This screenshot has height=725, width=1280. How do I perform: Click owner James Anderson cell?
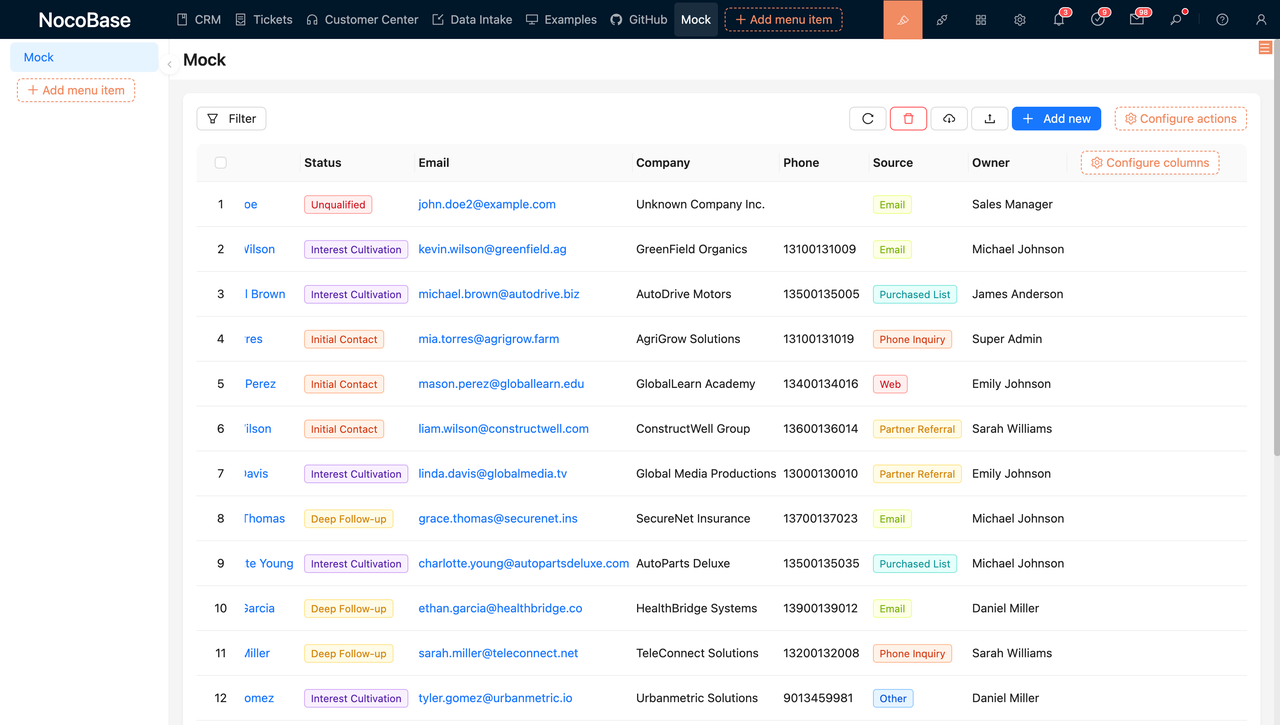click(1018, 294)
